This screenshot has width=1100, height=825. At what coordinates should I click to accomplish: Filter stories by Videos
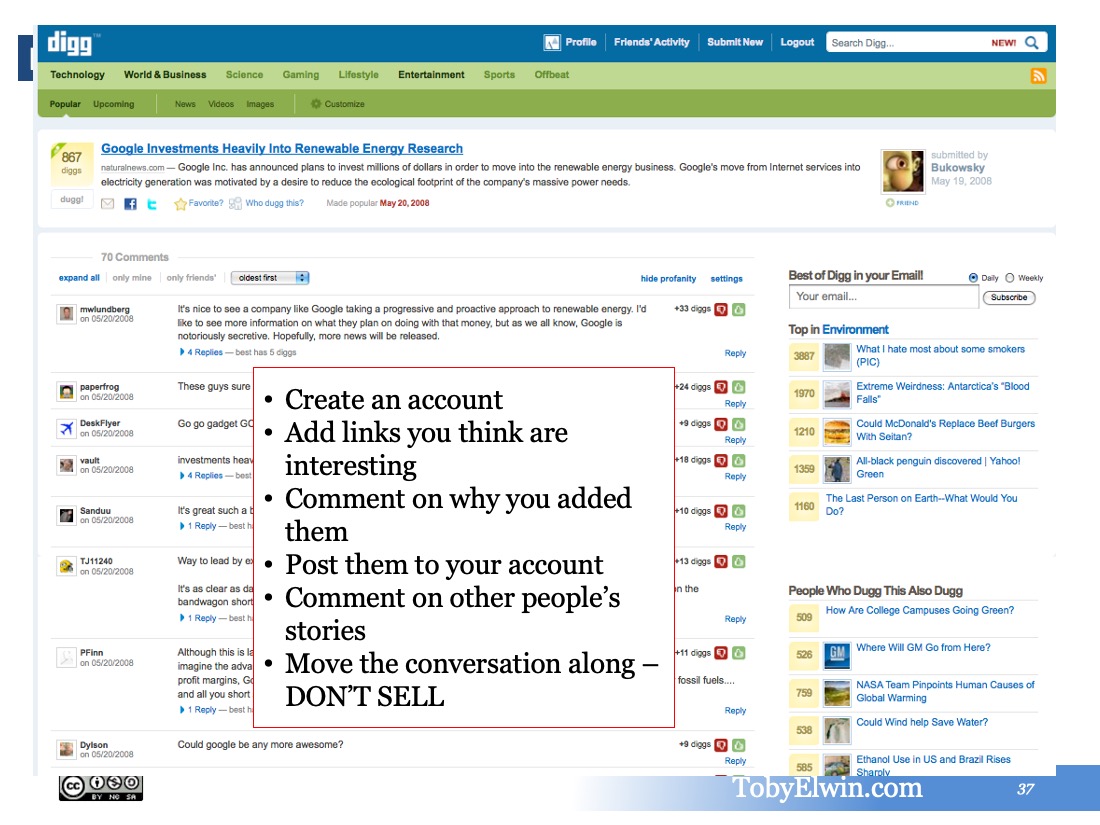click(x=221, y=104)
